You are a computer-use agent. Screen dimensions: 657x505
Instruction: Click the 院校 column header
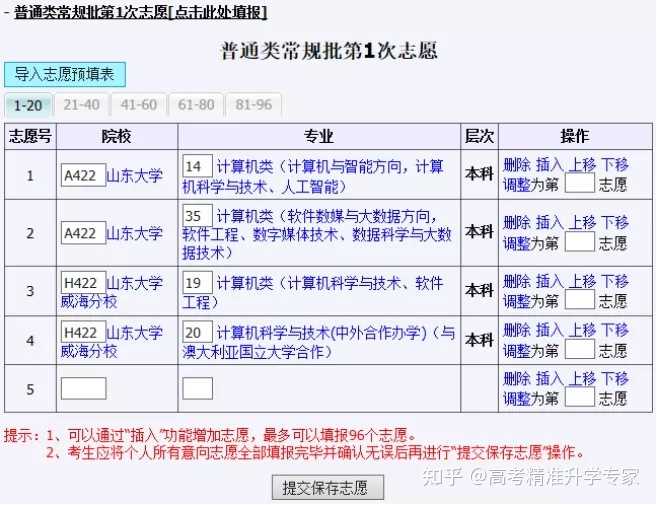116,136
